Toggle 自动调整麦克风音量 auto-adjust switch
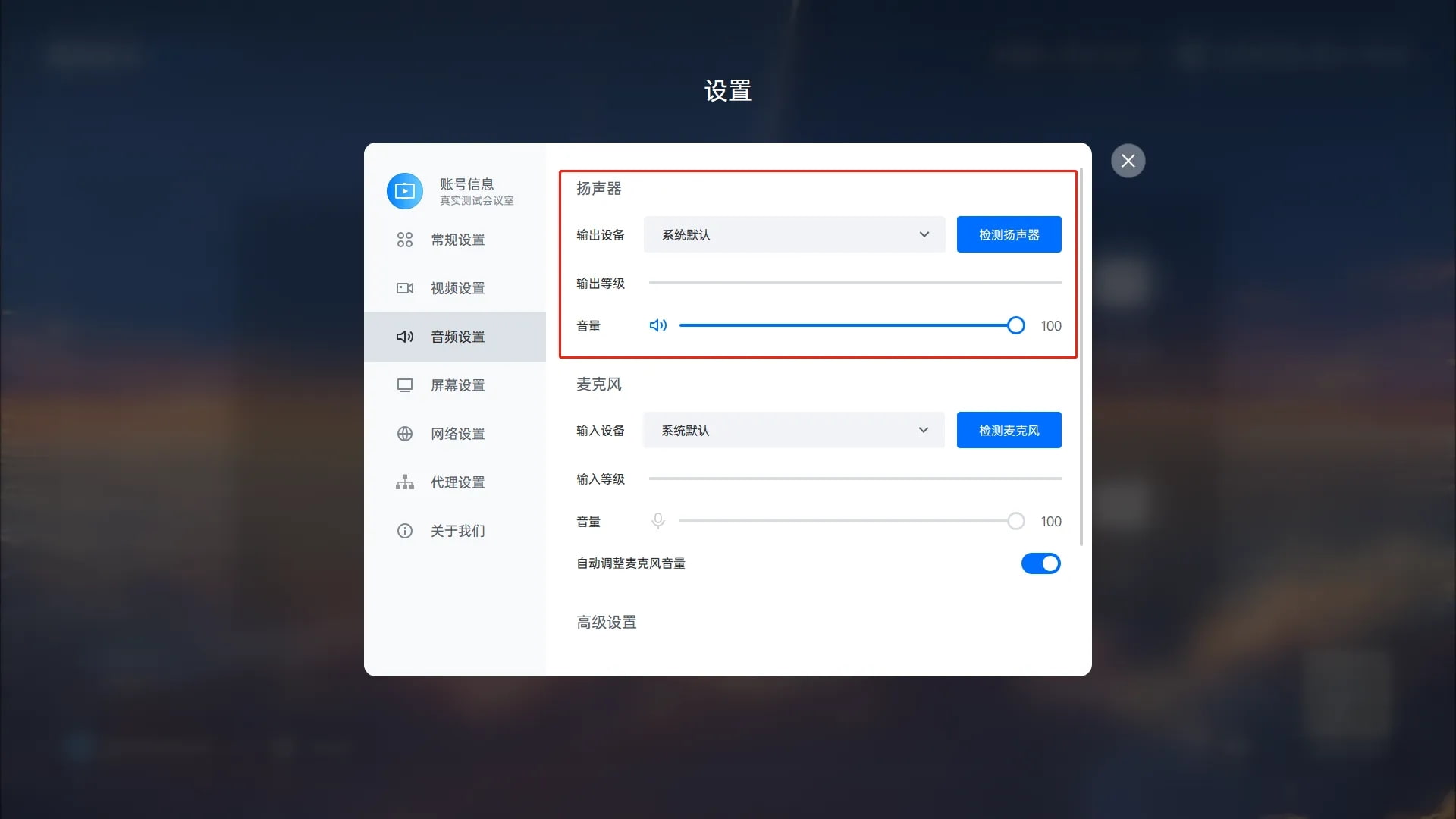 (x=1041, y=563)
